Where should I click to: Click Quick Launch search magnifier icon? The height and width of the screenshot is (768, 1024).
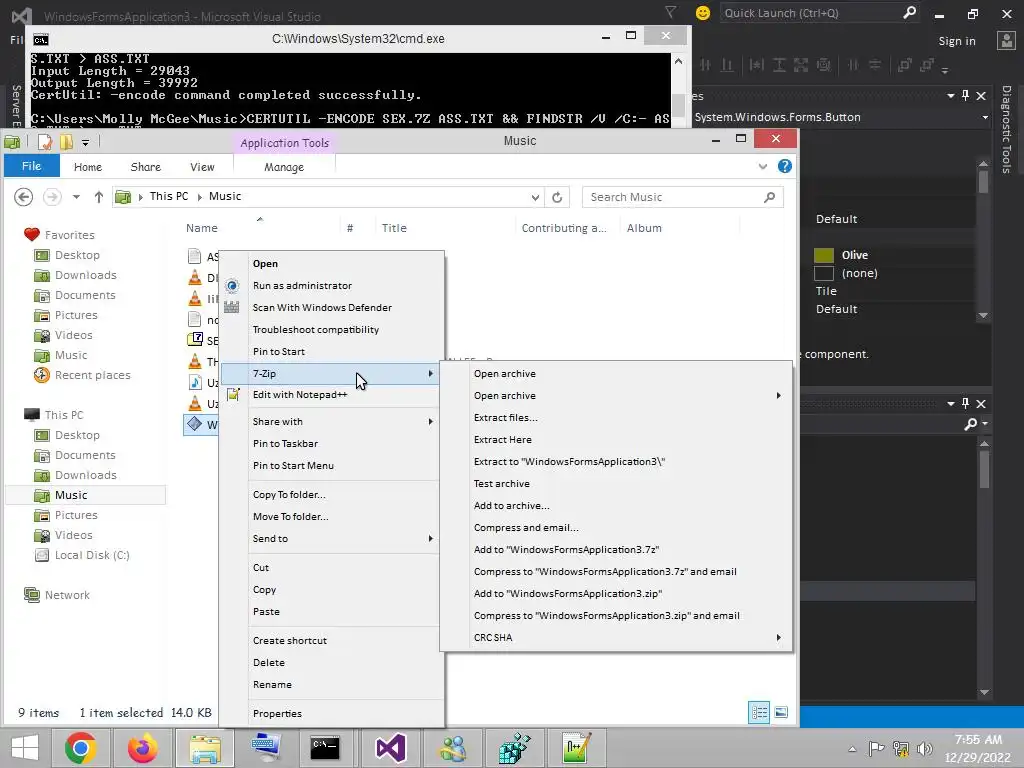click(x=909, y=12)
